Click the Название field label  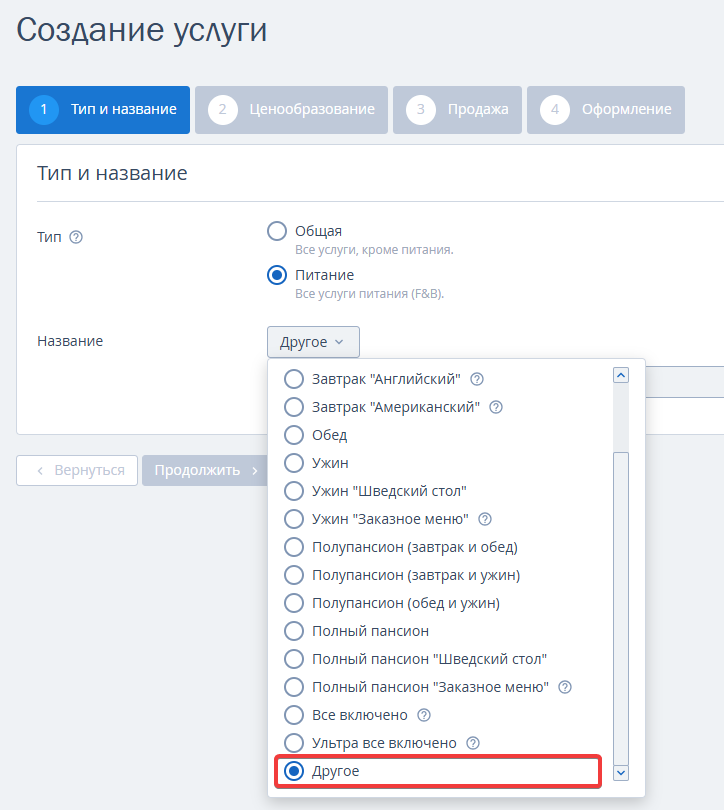[x=70, y=341]
